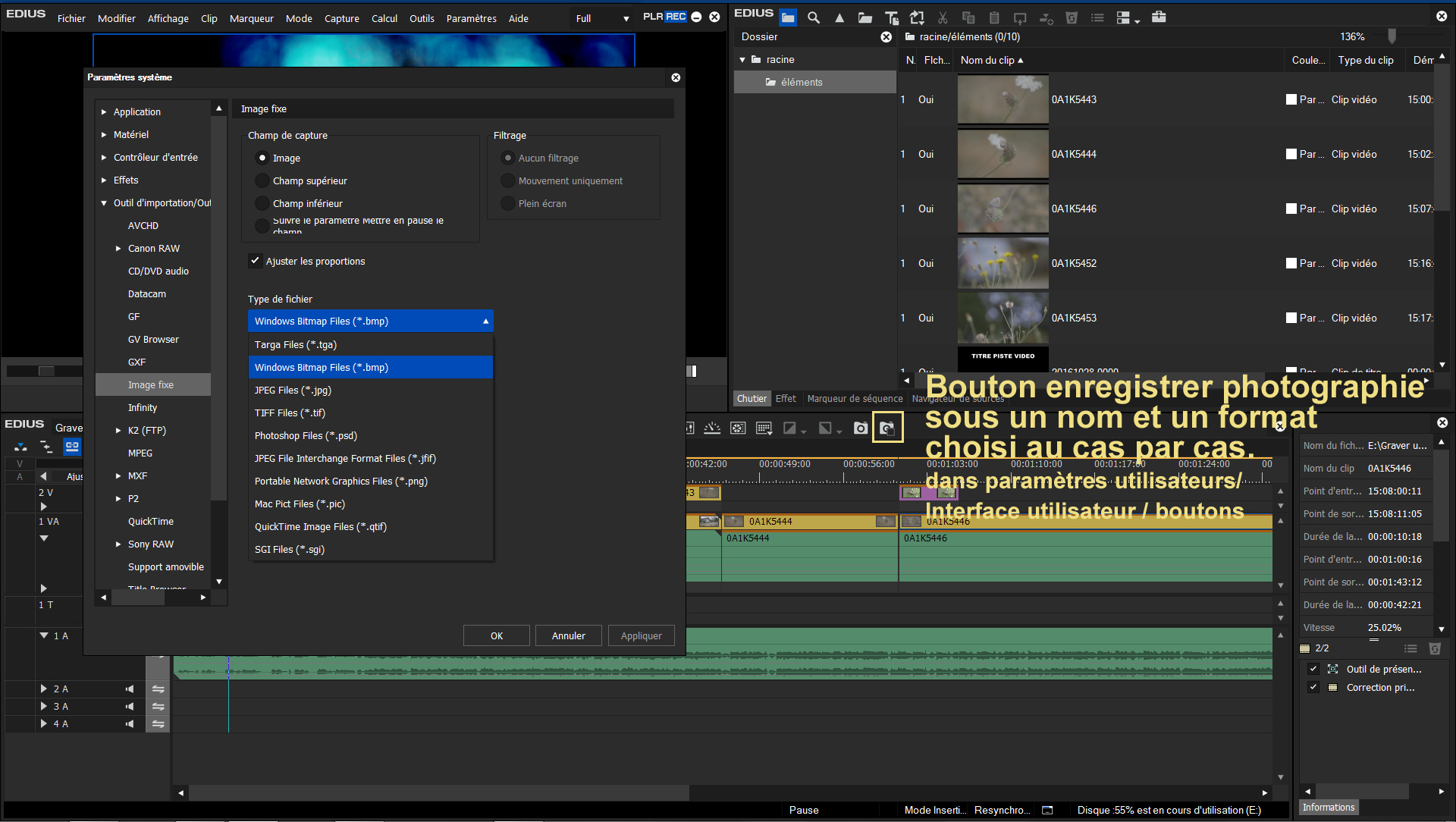Collapse the racine folder in bin
The image size is (1456, 822).
tap(742, 59)
